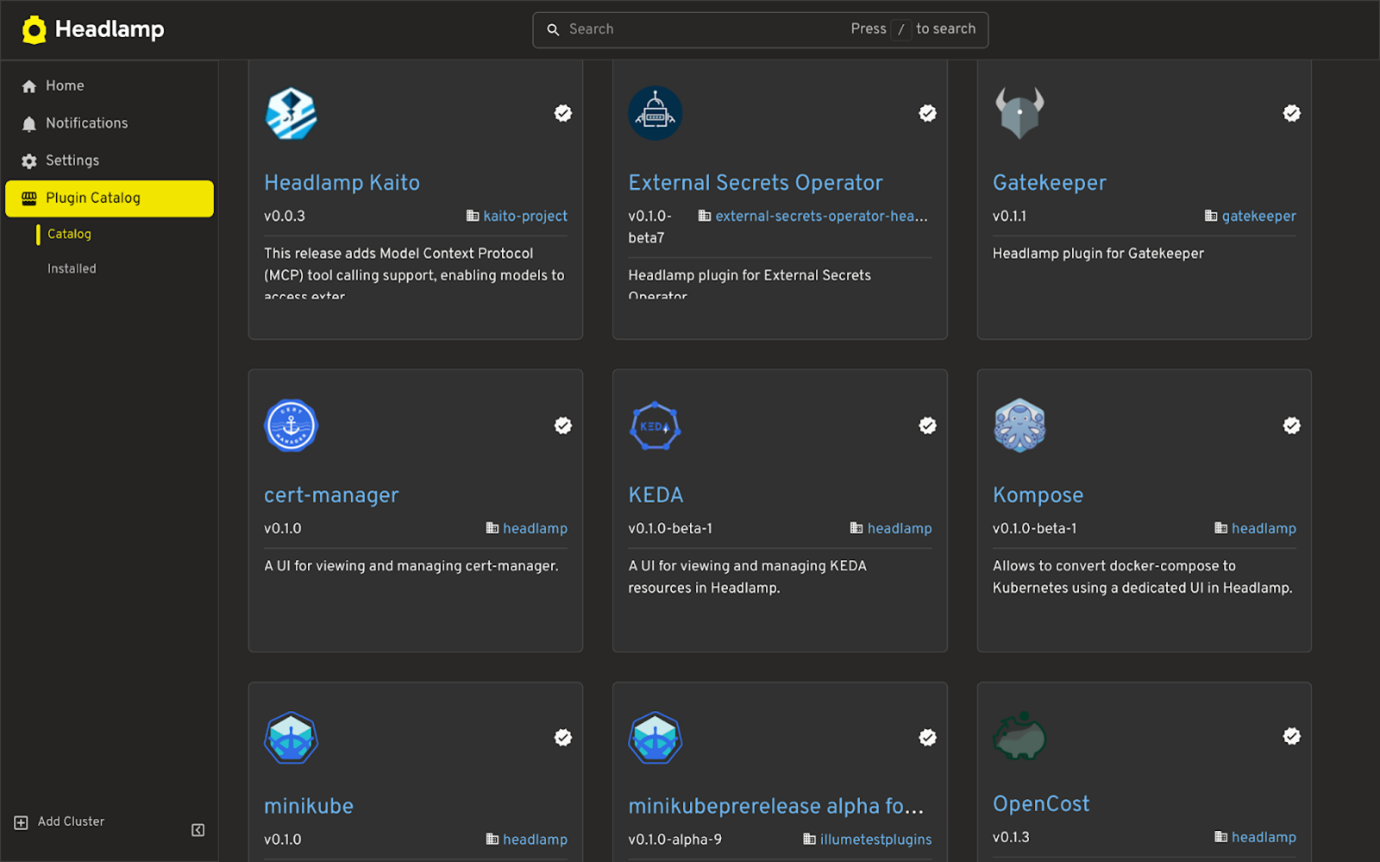The height and width of the screenshot is (862, 1380).
Task: Follow headlamp repo link on Kompose card
Action: click(1264, 529)
